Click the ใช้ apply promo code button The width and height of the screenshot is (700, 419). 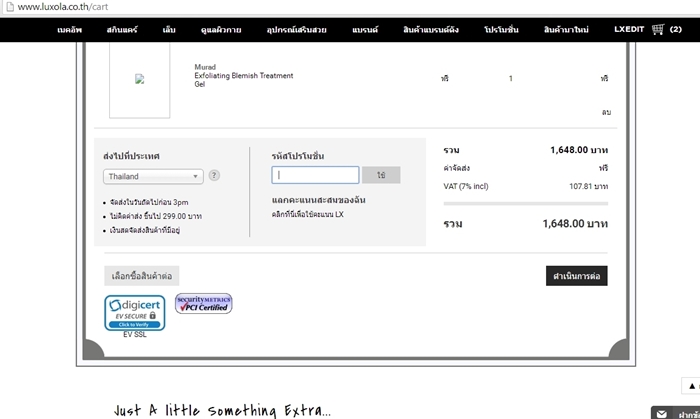[381, 175]
